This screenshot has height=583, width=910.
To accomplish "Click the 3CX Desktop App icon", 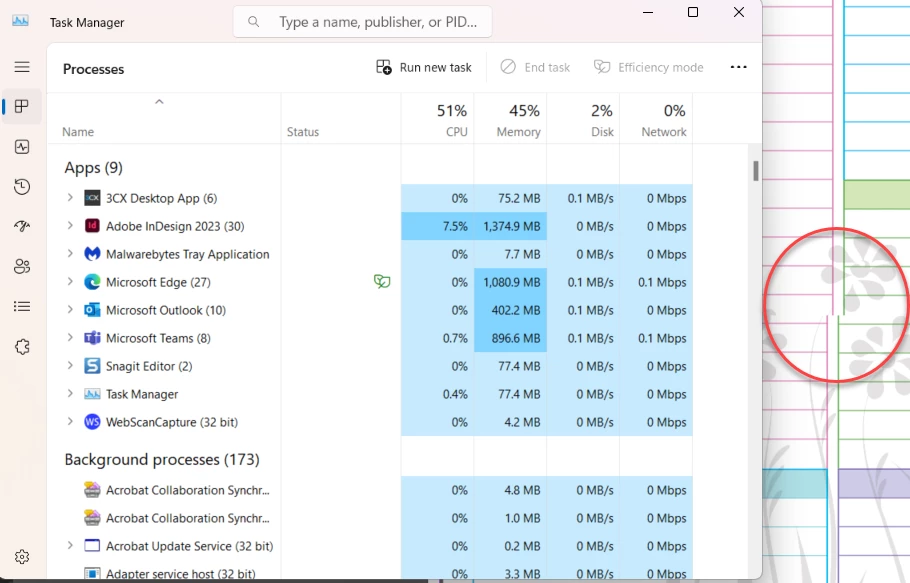I will point(92,198).
